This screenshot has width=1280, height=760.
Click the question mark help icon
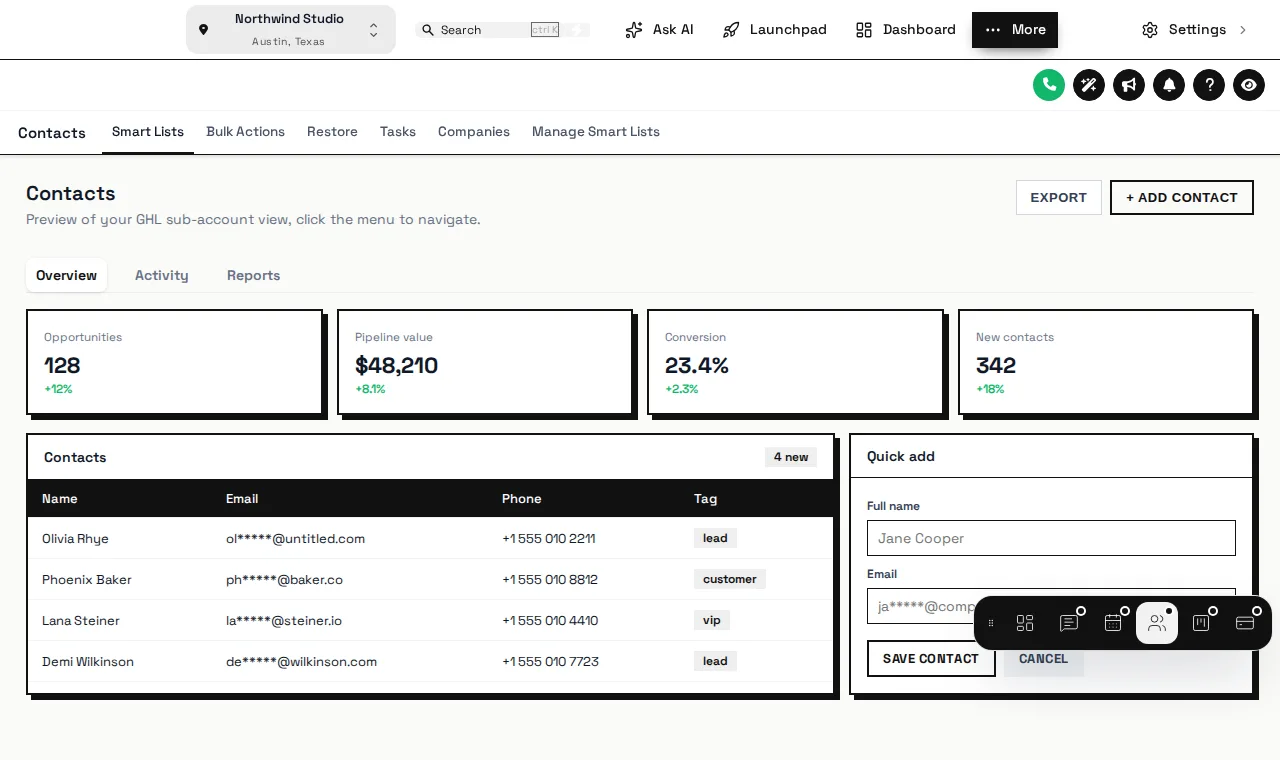[x=1209, y=85]
